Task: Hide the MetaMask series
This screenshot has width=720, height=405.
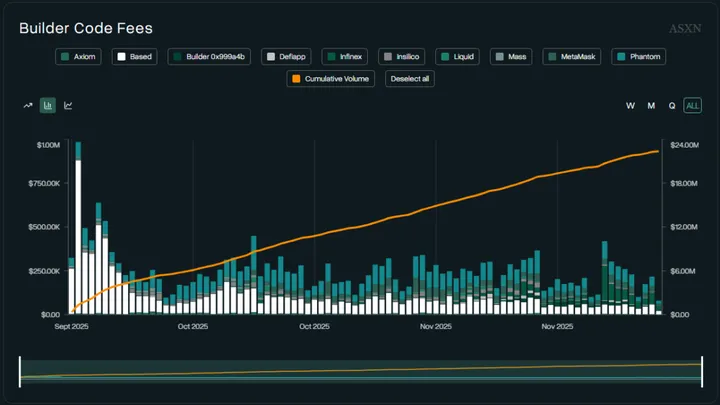Action: click(571, 57)
